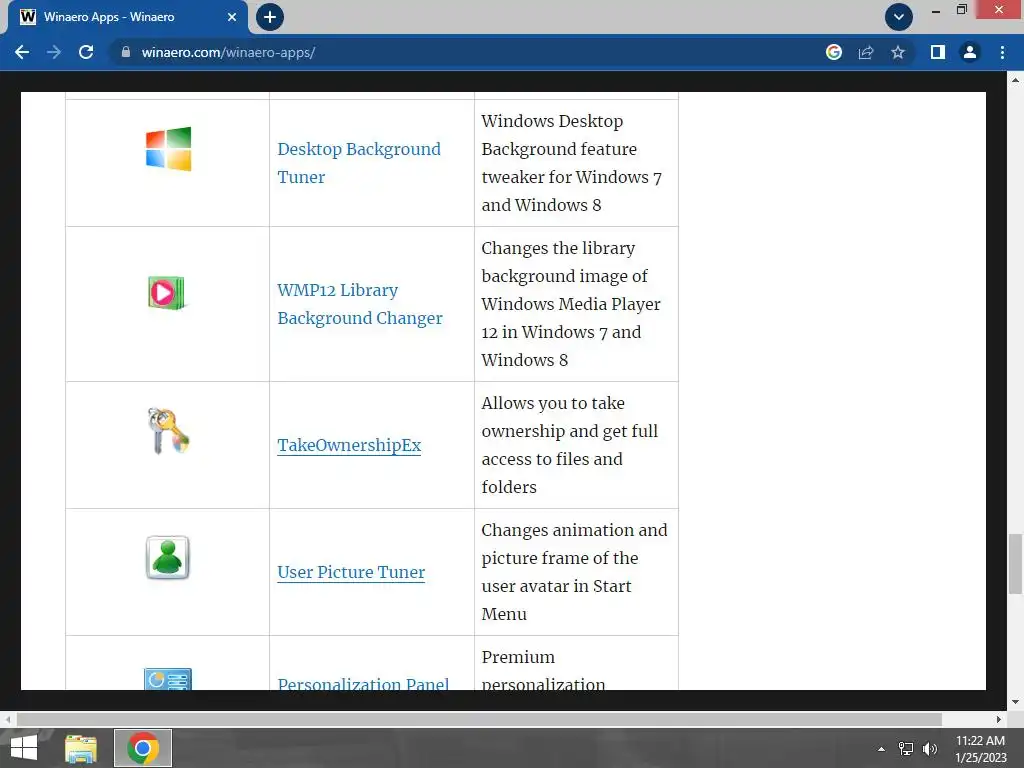The image size is (1024, 768).
Task: Open the Desktop Background Tuner link
Action: tap(359, 163)
